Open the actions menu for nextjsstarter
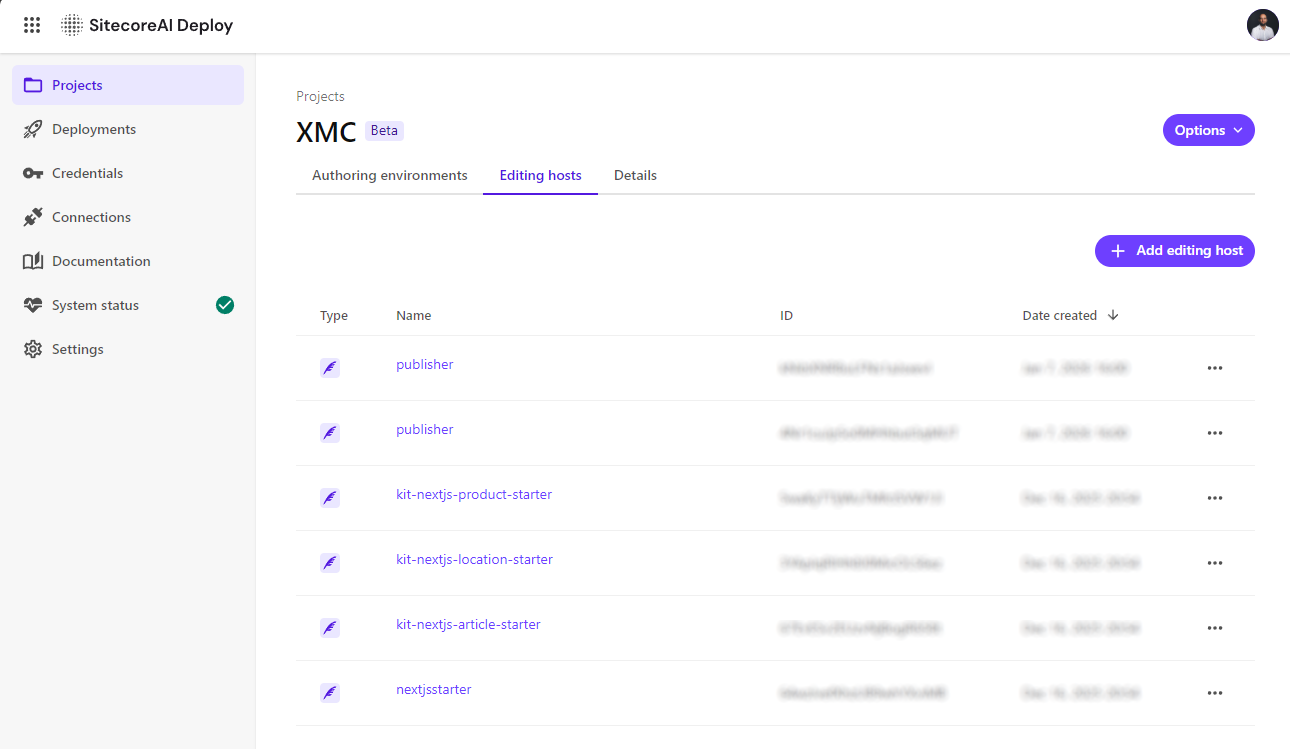Image resolution: width=1290 pixels, height=749 pixels. pos(1215,692)
